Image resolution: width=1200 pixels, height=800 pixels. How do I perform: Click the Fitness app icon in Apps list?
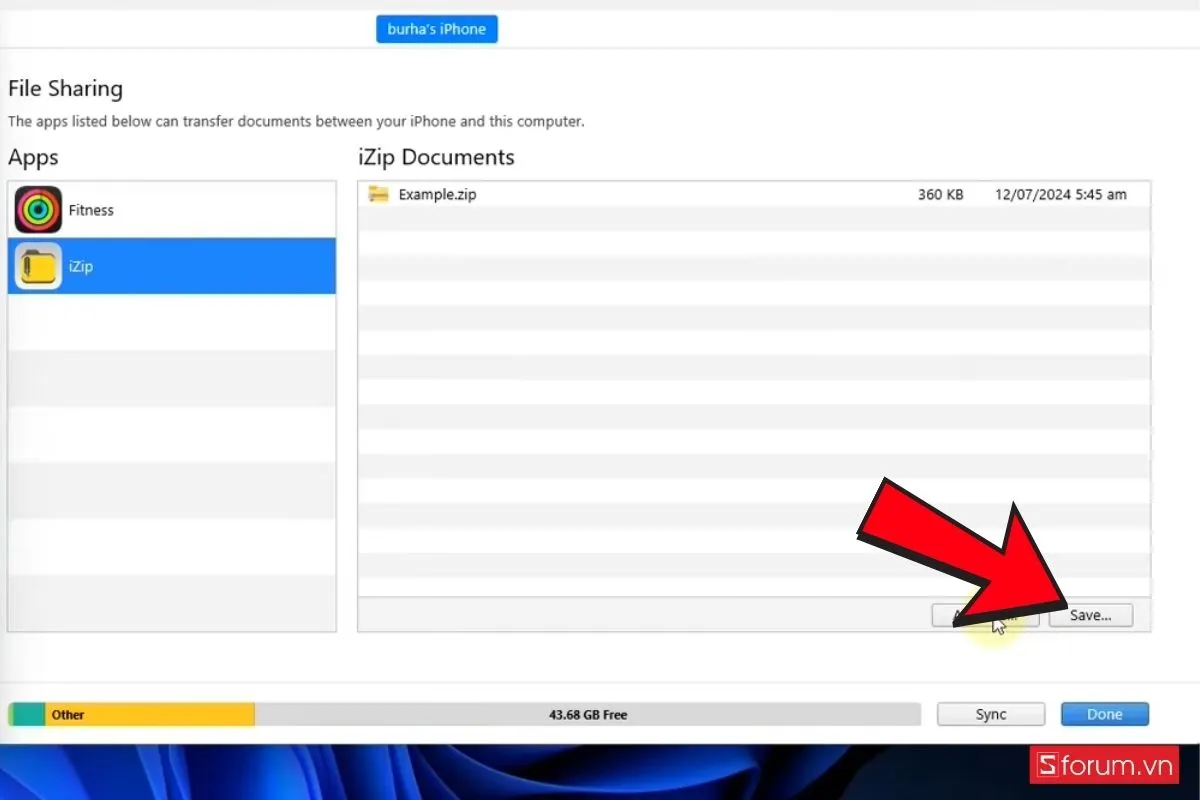point(37,210)
